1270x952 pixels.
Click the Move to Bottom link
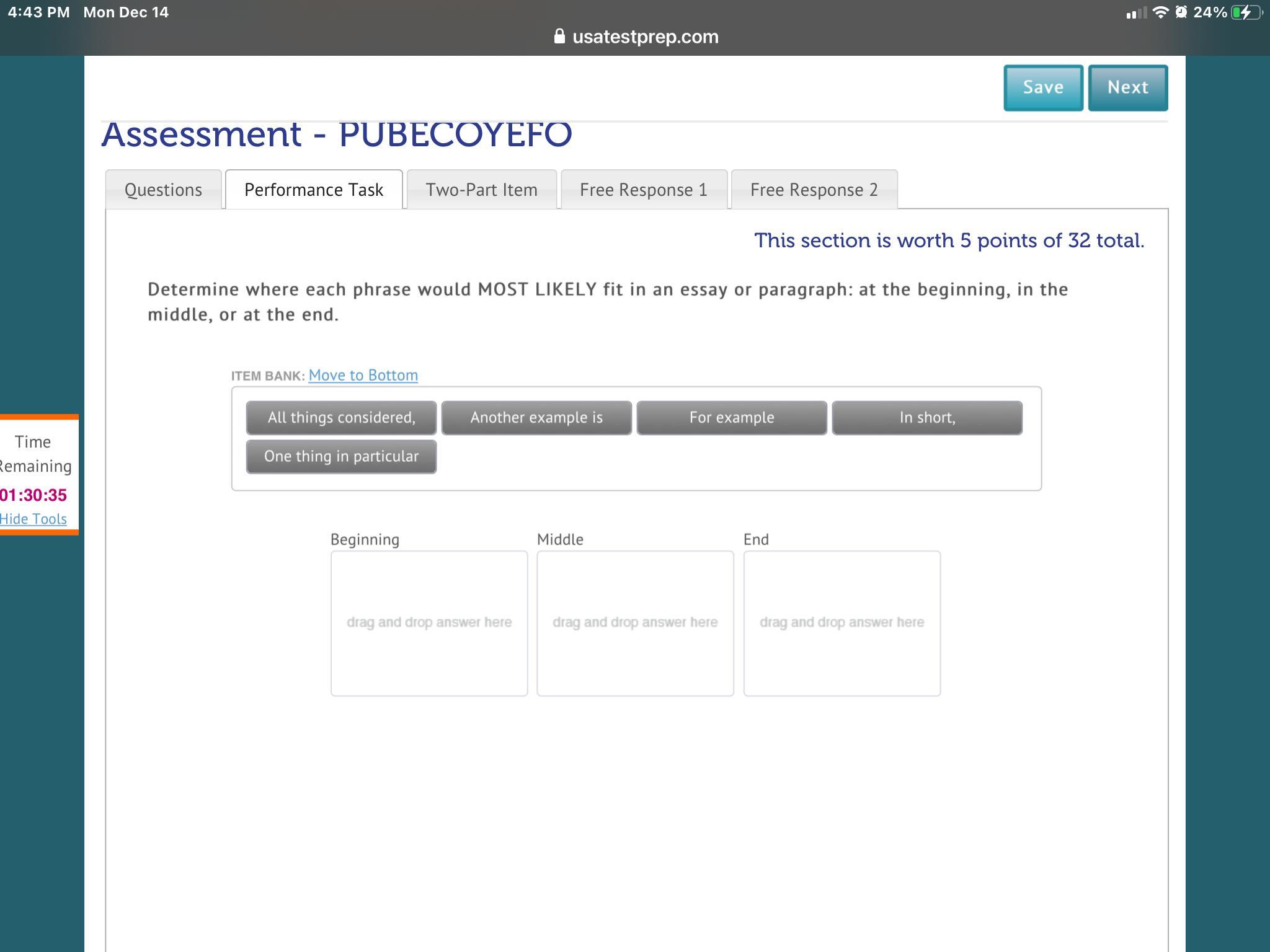point(363,375)
